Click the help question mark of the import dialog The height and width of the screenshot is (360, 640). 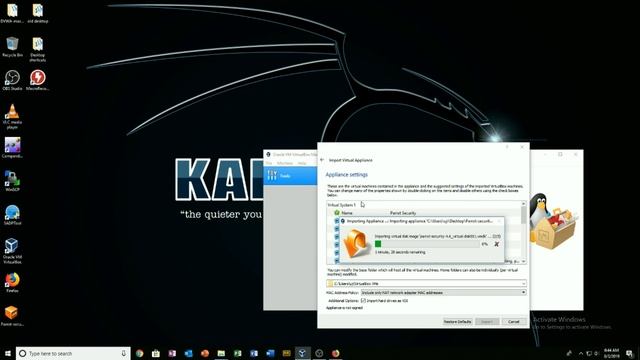(x=507, y=147)
